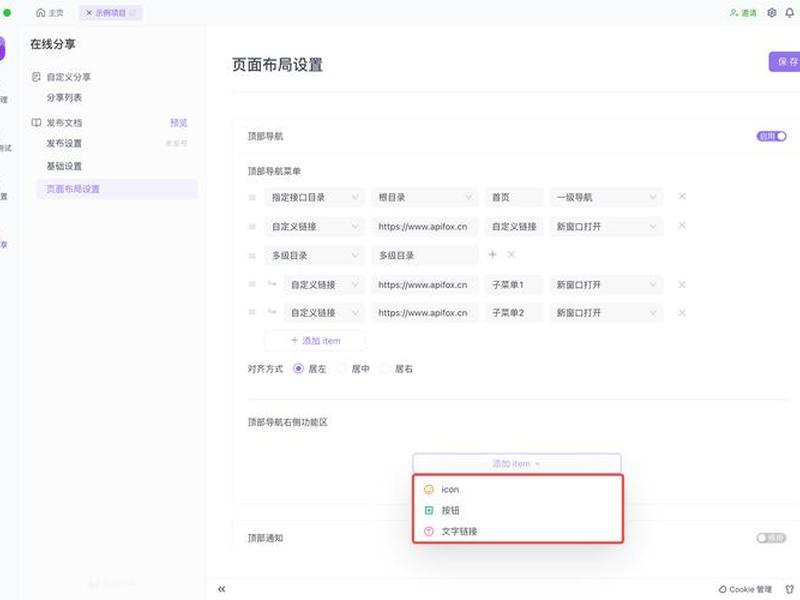800x600 pixels.
Task: Open 基础设置 menu item
Action: click(64, 166)
